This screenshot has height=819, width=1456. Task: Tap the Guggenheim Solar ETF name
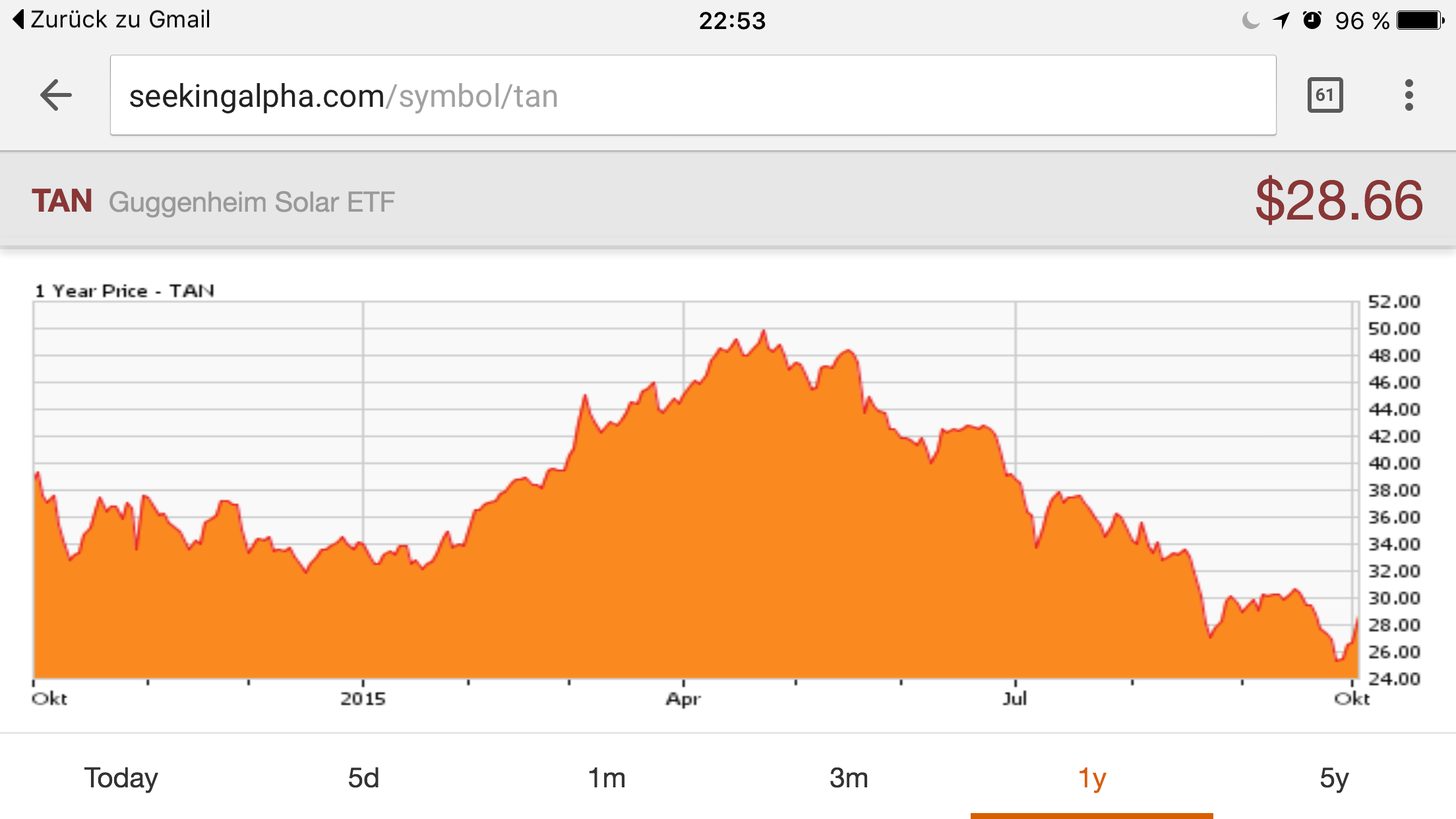[251, 202]
